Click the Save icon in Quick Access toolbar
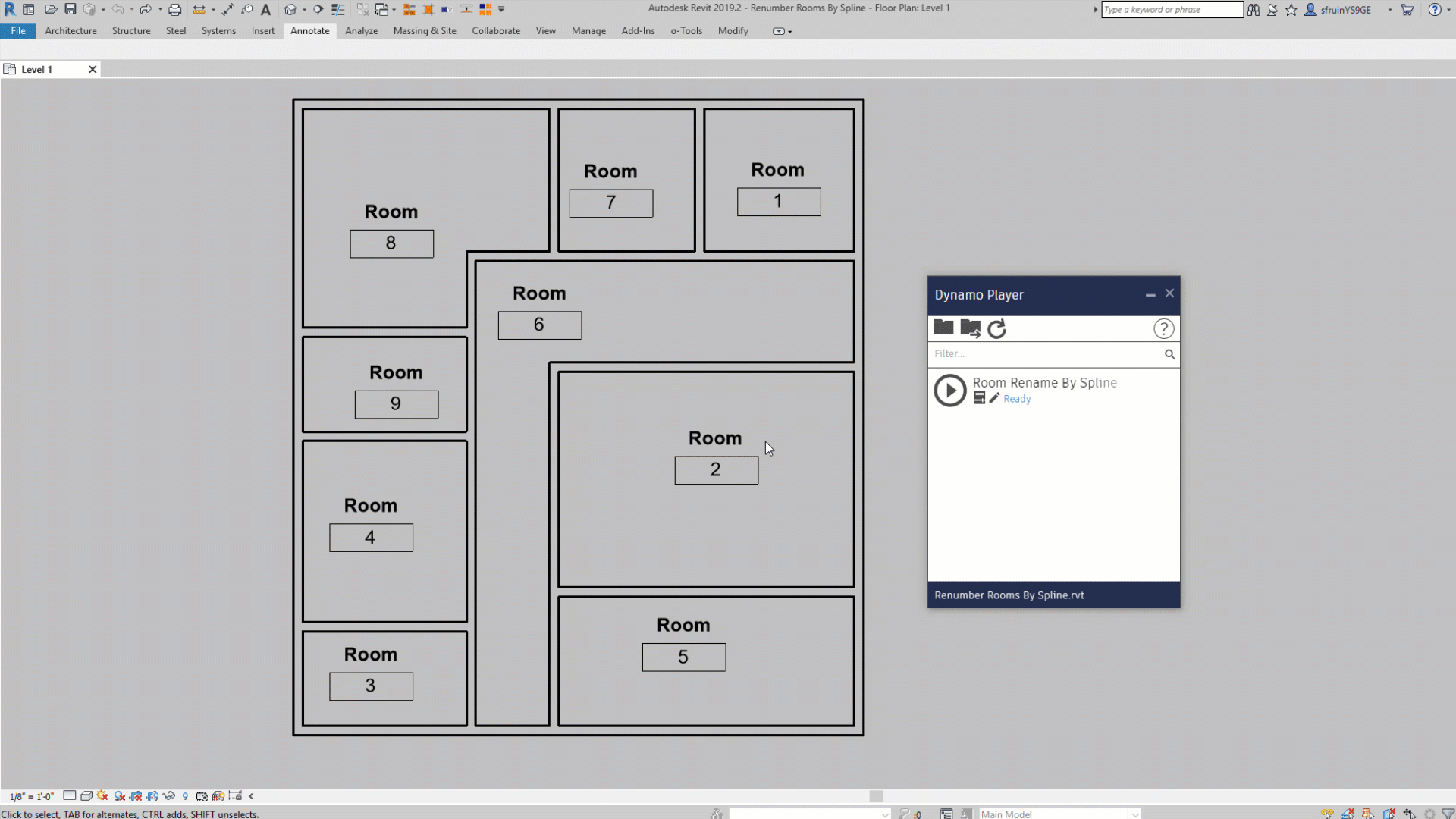The width and height of the screenshot is (1456, 819). [x=70, y=9]
